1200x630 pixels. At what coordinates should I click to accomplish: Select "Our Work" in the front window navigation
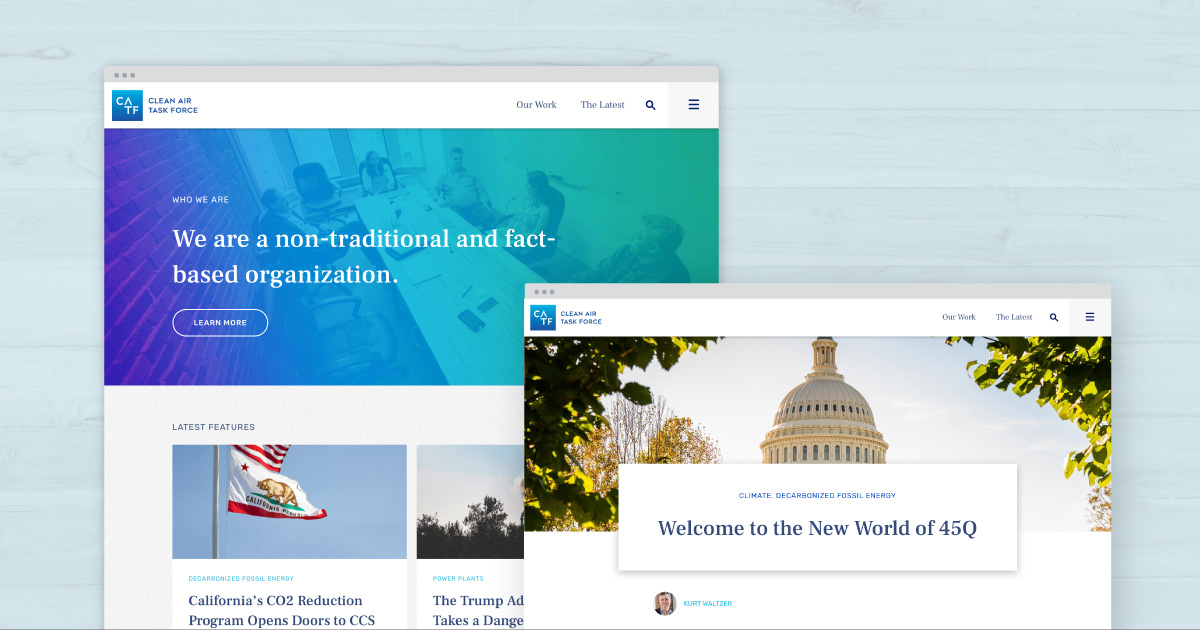pos(958,317)
